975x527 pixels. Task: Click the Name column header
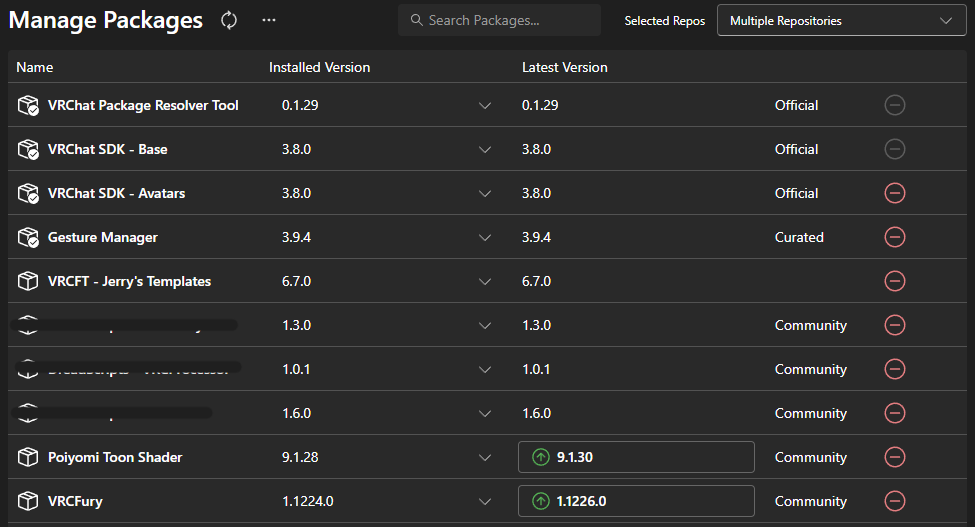[x=35, y=67]
